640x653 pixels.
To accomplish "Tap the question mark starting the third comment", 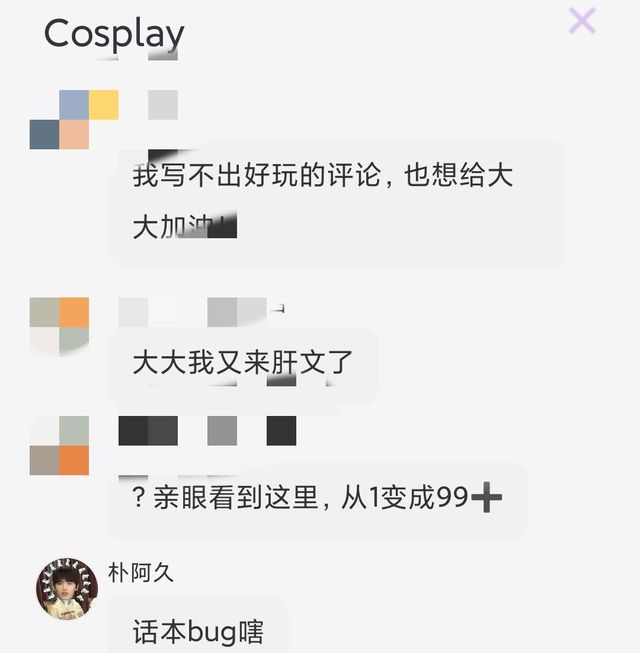I will click(x=139, y=497).
